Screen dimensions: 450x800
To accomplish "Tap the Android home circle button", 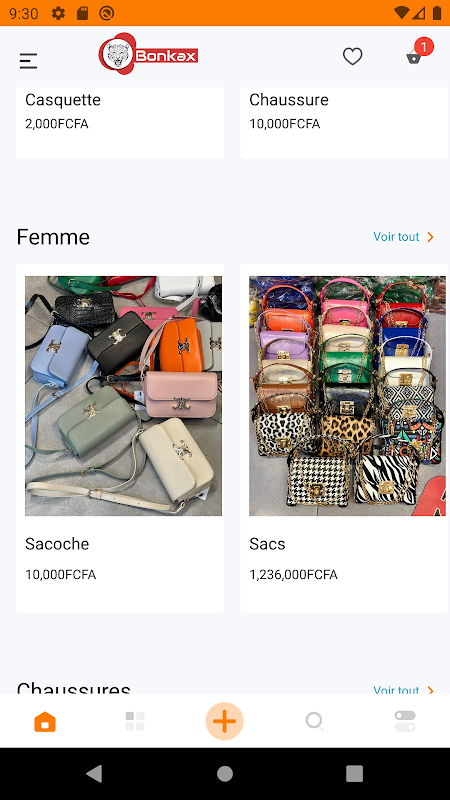I will pyautogui.click(x=224, y=773).
